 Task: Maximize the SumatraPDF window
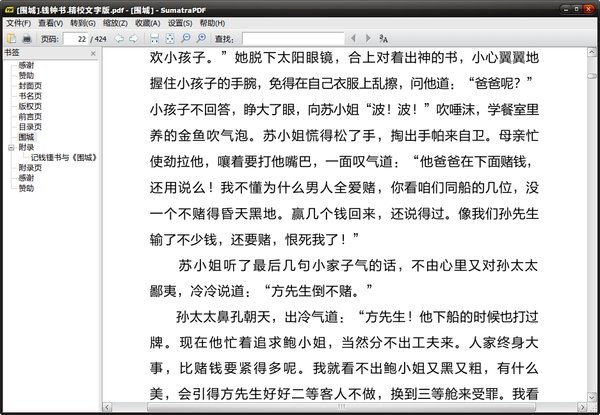click(577, 9)
